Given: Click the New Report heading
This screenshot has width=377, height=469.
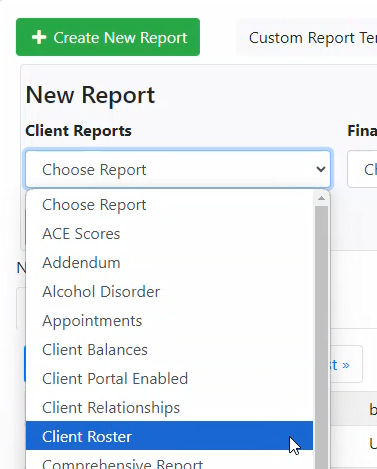Looking at the screenshot, I should pyautogui.click(x=90, y=95).
